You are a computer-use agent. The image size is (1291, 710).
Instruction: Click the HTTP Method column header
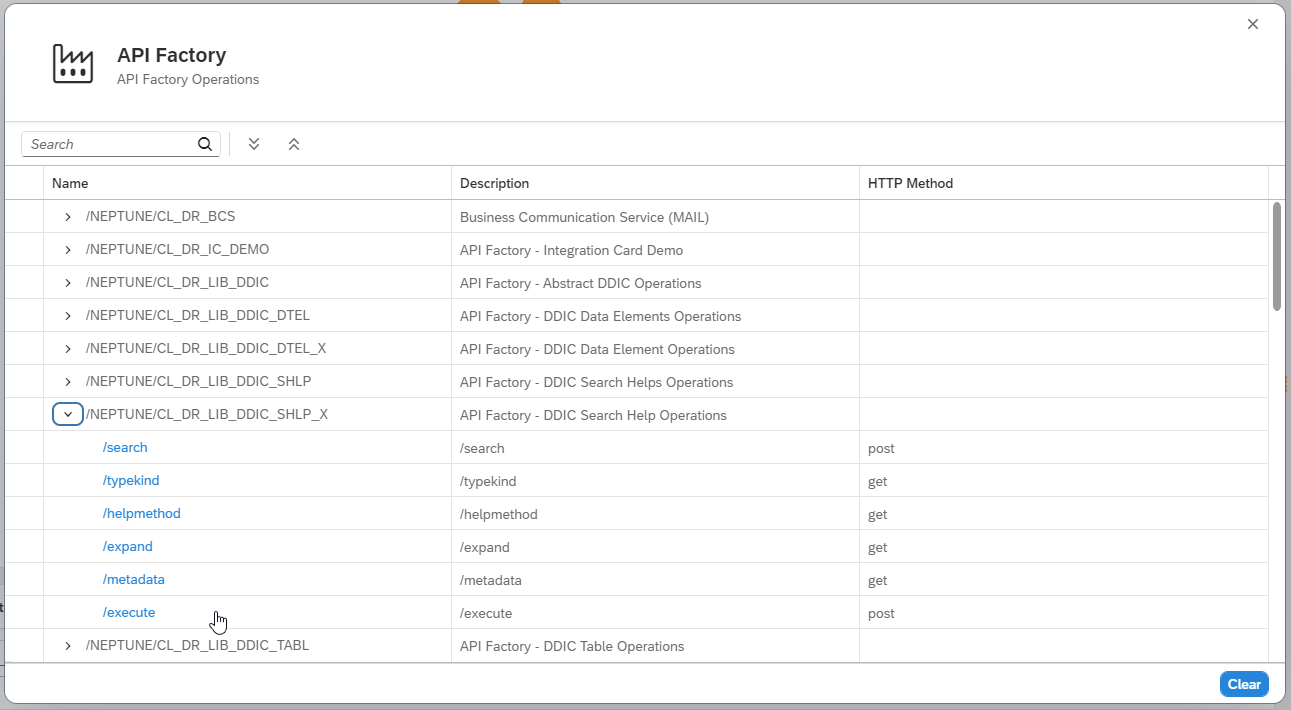(910, 183)
